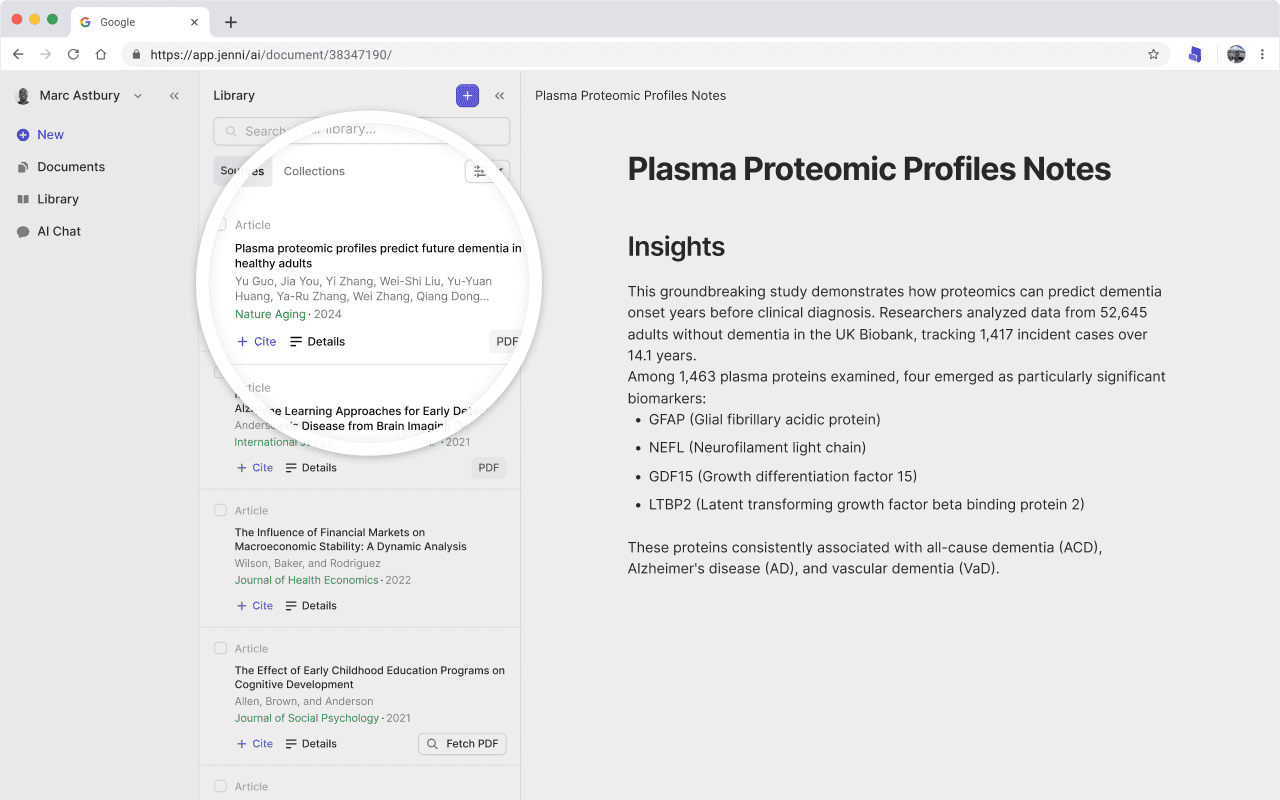The width and height of the screenshot is (1280, 800).
Task: Check the Financial Markets article checkbox
Action: 220,510
